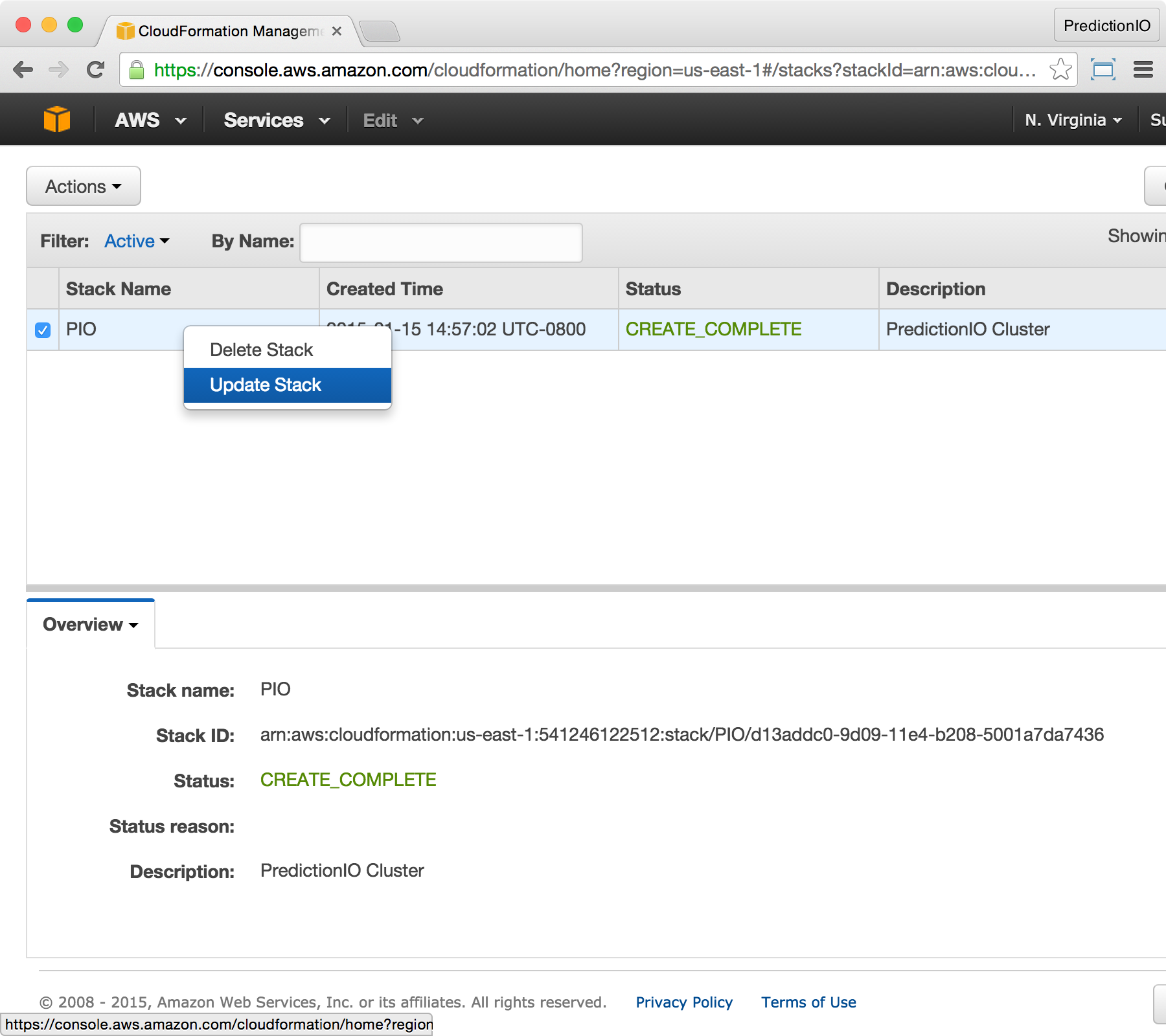Click the browser forward arrow

tap(59, 70)
